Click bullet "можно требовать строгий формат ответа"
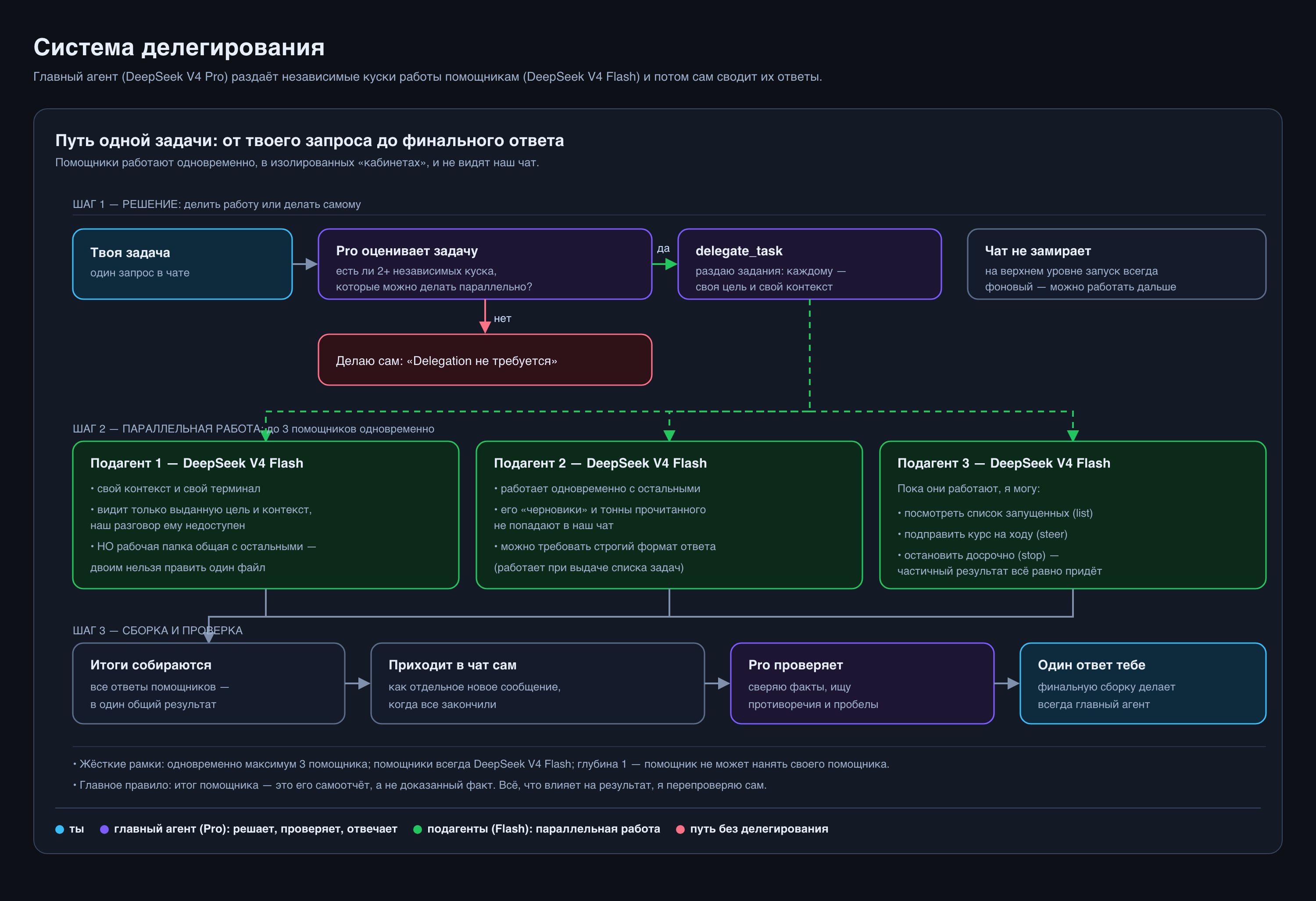This screenshot has height=901, width=1316. point(604,547)
